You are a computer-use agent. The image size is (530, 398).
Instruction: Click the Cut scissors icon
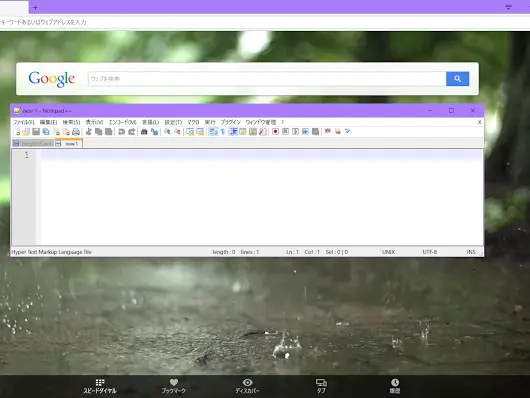tap(89, 132)
